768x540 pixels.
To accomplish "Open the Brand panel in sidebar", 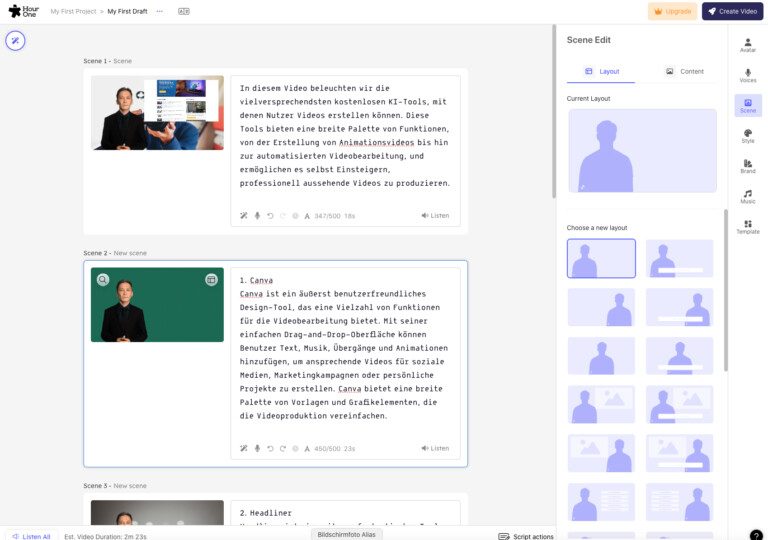I will click(747, 166).
